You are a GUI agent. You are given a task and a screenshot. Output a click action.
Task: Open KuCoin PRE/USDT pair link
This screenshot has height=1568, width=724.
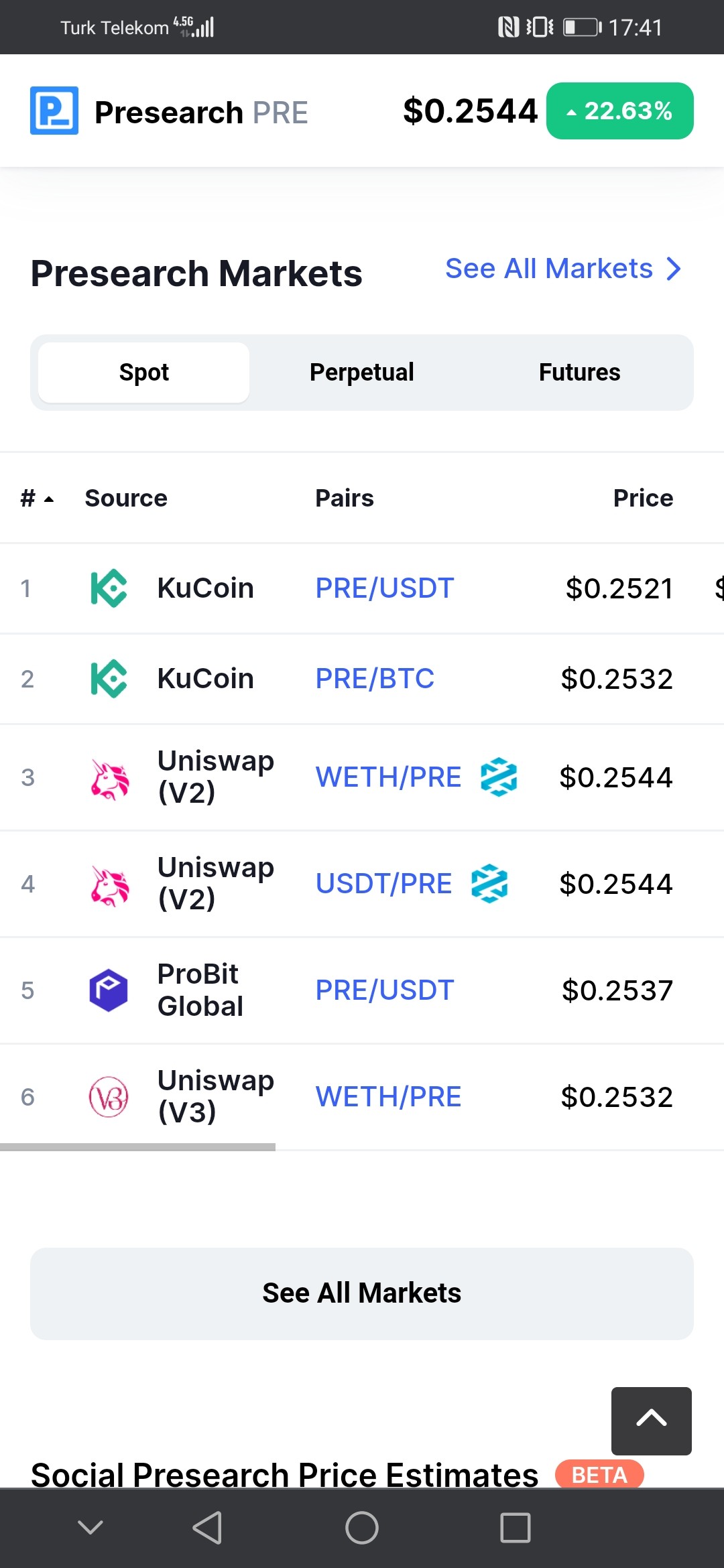pyautogui.click(x=385, y=588)
